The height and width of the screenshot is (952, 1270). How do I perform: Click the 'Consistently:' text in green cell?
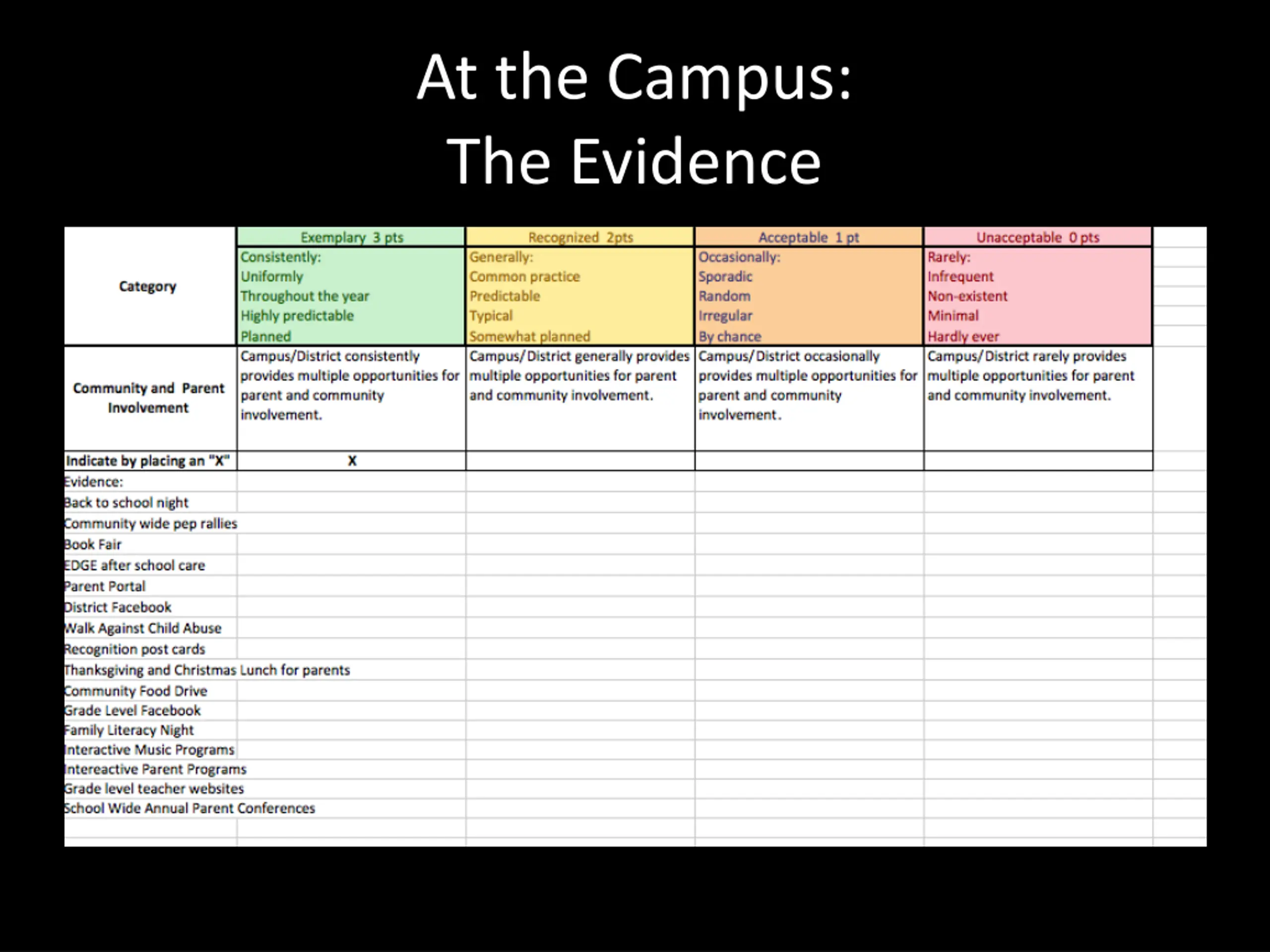tap(280, 257)
